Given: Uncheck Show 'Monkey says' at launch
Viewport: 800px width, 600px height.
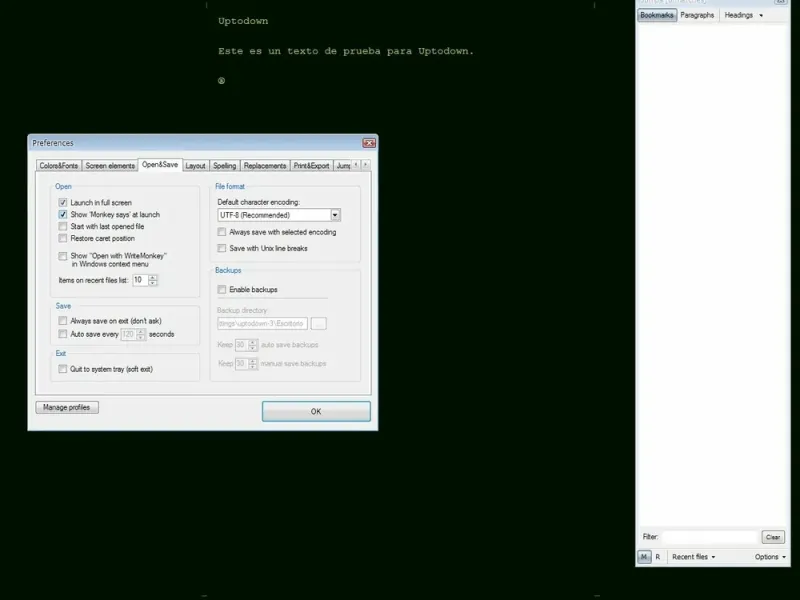Looking at the screenshot, I should coord(63,214).
